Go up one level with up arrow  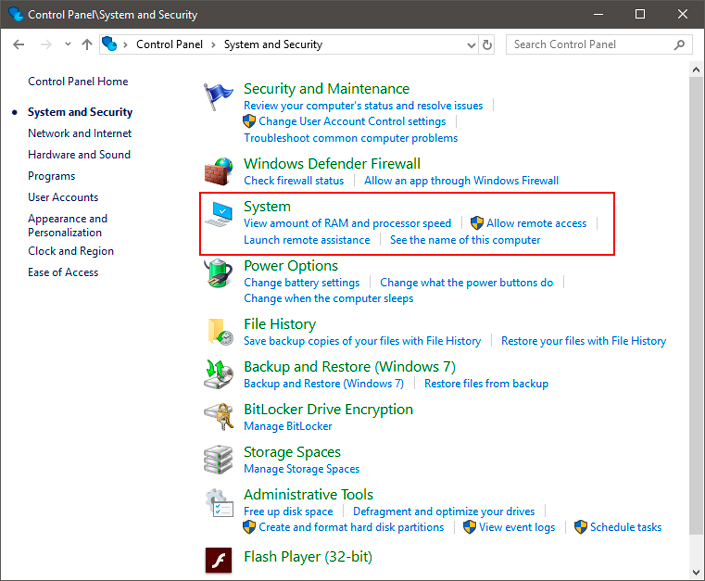coord(87,45)
